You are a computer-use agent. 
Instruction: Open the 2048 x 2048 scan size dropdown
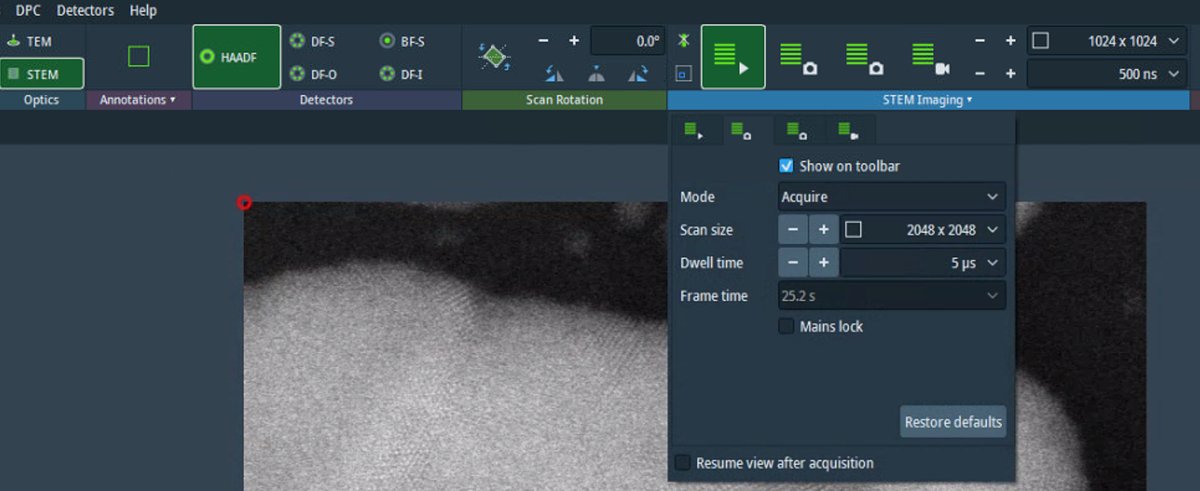coord(992,230)
